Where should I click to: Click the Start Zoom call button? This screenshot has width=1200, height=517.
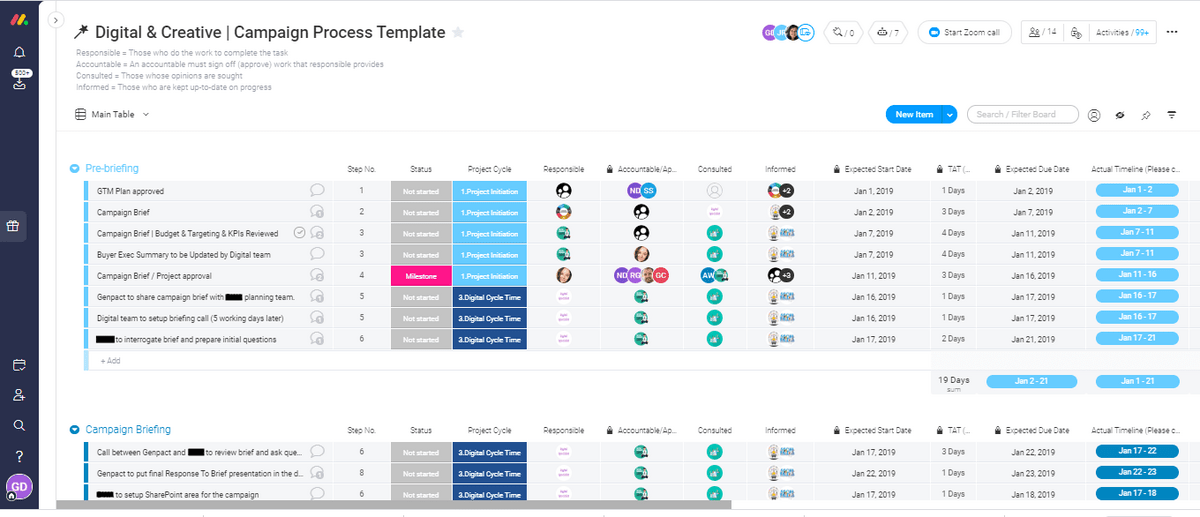[x=964, y=33]
